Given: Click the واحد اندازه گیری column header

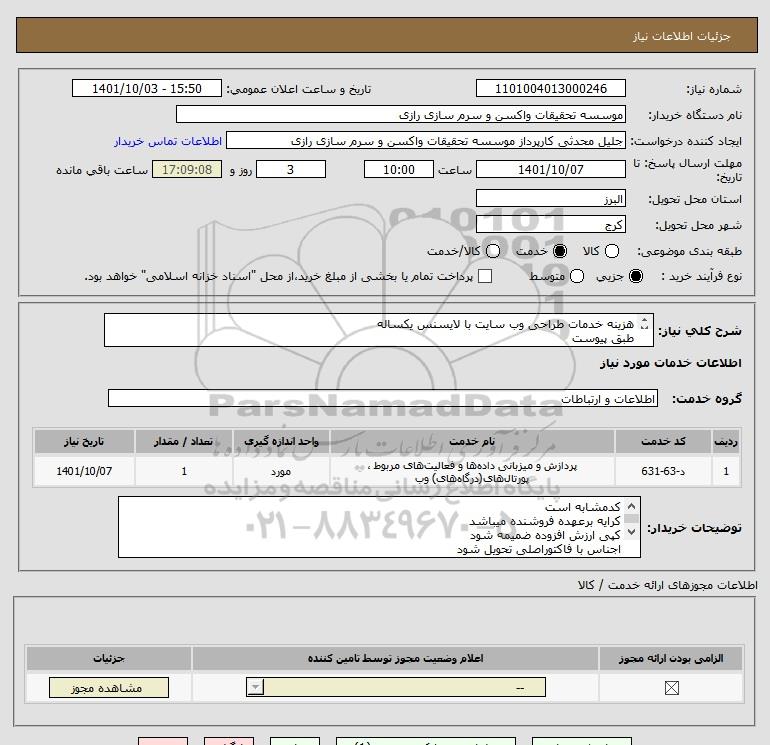Looking at the screenshot, I should point(281,441).
